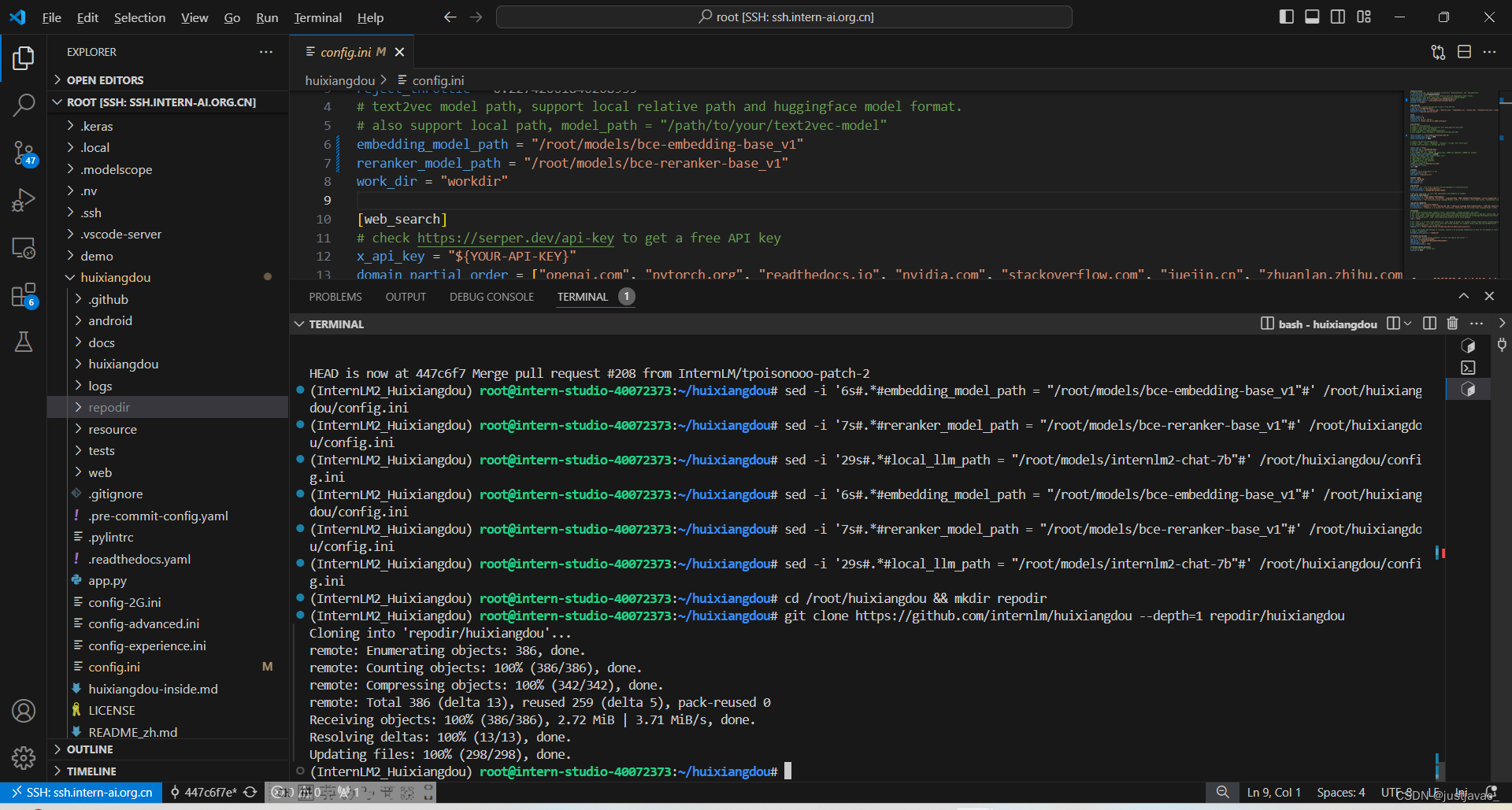Click the zoom magnifier status bar icon

[1222, 792]
